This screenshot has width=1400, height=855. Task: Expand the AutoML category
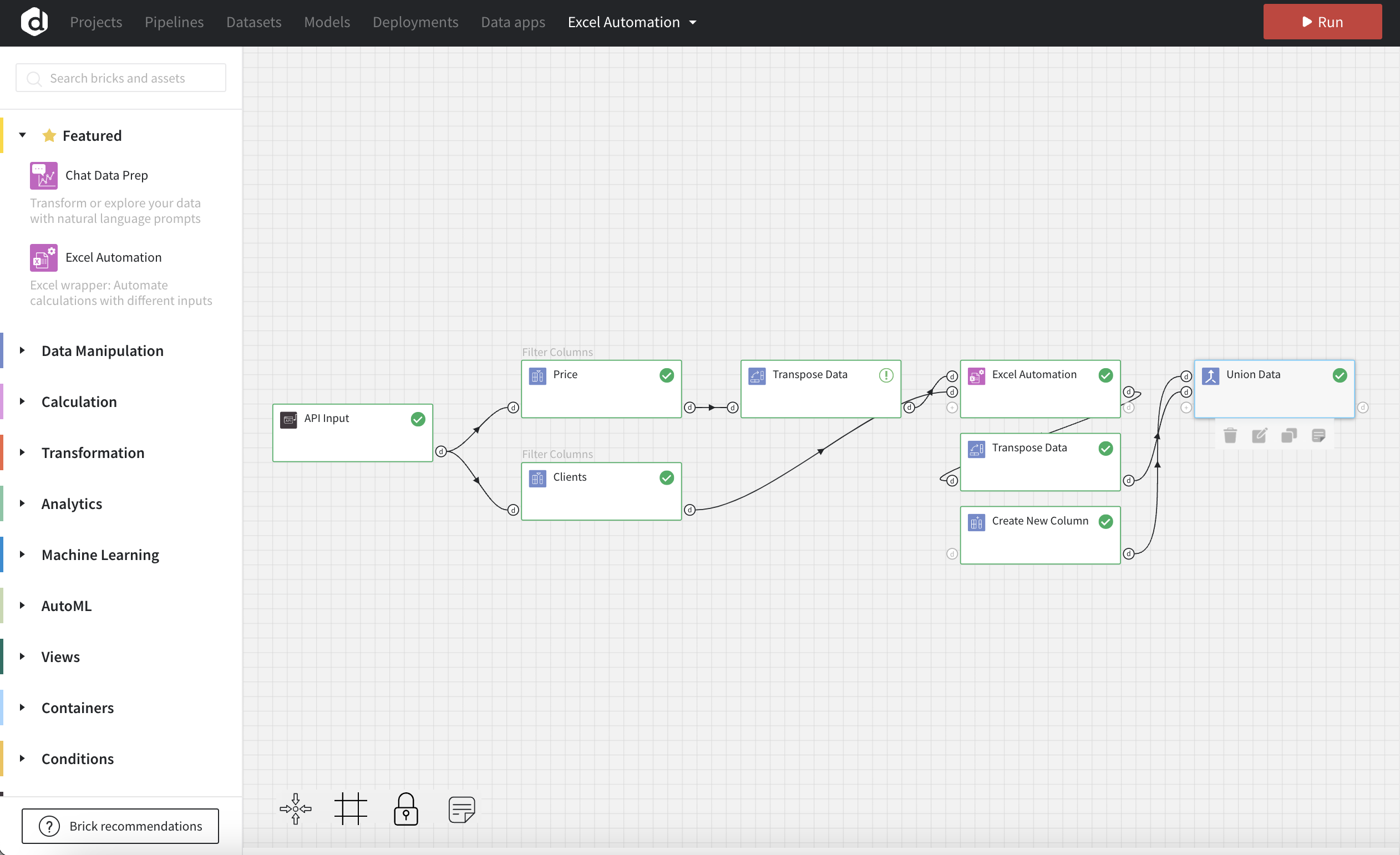pyautogui.click(x=22, y=605)
